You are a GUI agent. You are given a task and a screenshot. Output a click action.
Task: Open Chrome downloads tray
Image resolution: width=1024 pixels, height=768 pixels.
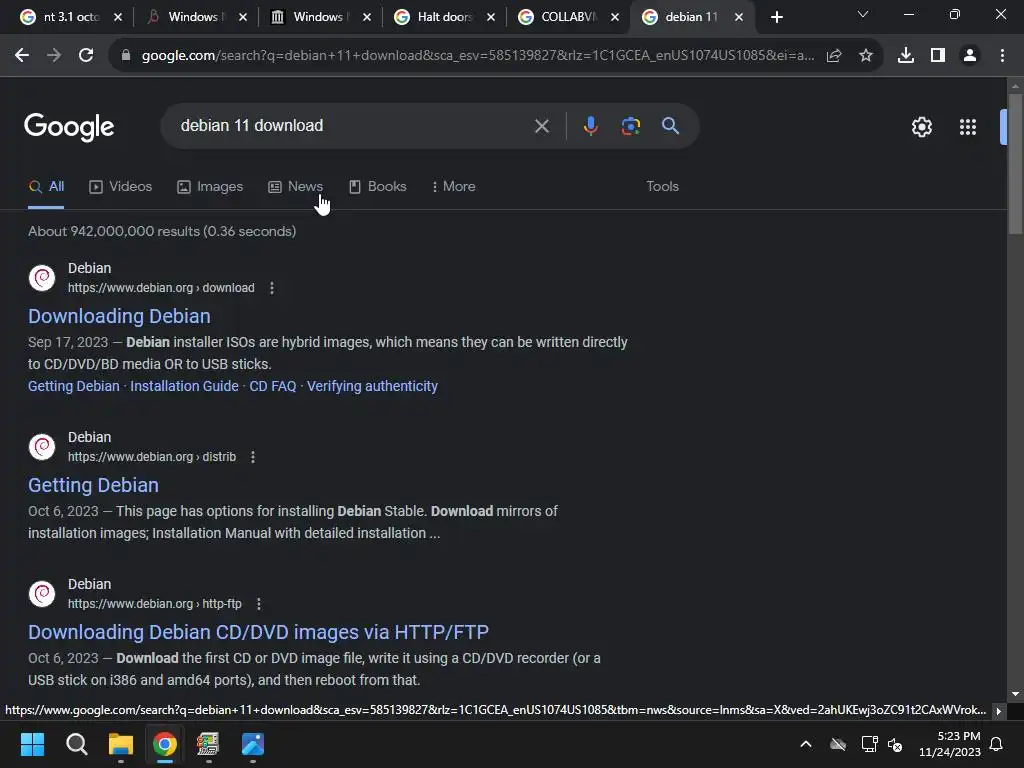point(906,56)
